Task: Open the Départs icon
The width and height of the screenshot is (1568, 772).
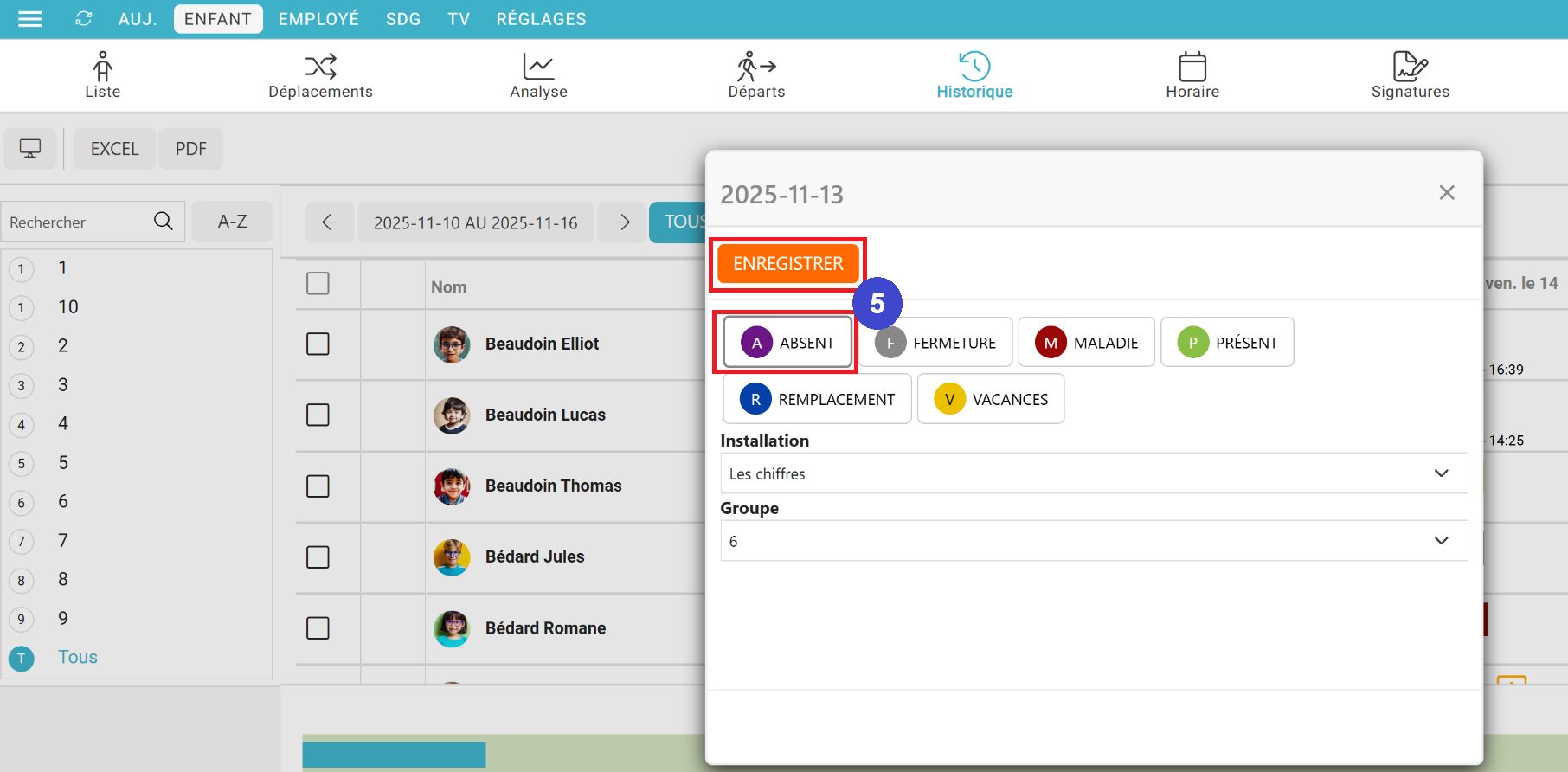Action: pos(756,67)
